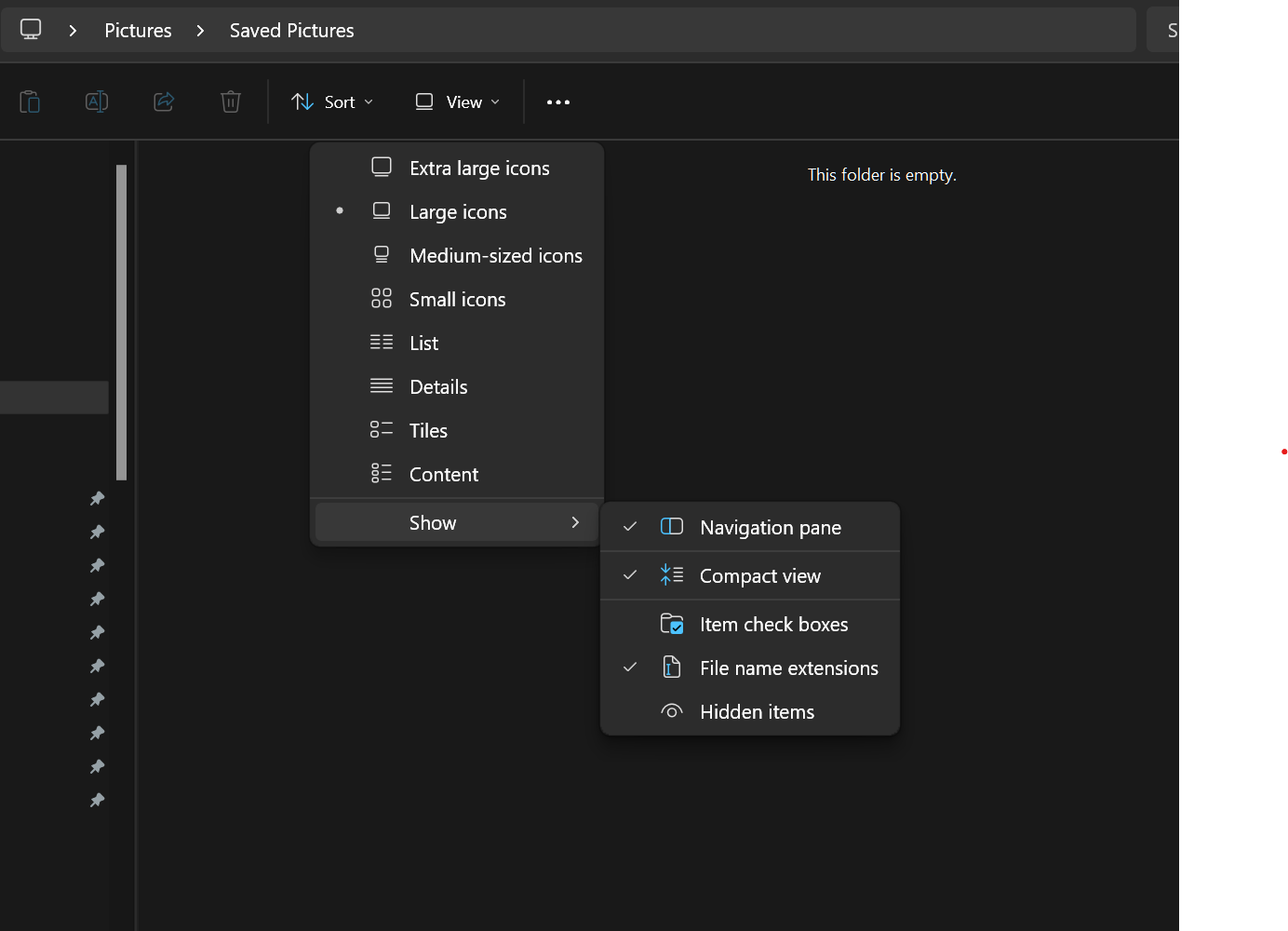Show Hidden items
The height and width of the screenshot is (931, 1288).
(x=757, y=712)
